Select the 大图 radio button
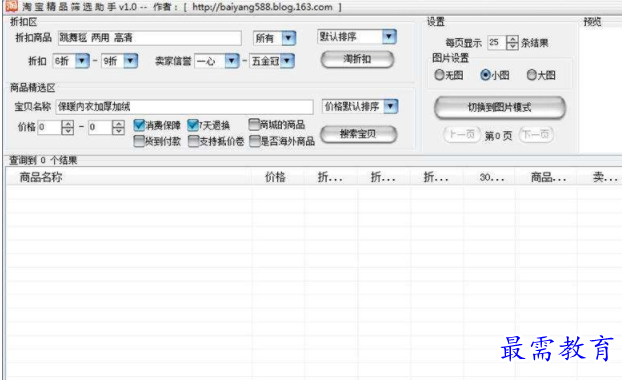The image size is (622, 380). pyautogui.click(x=532, y=75)
